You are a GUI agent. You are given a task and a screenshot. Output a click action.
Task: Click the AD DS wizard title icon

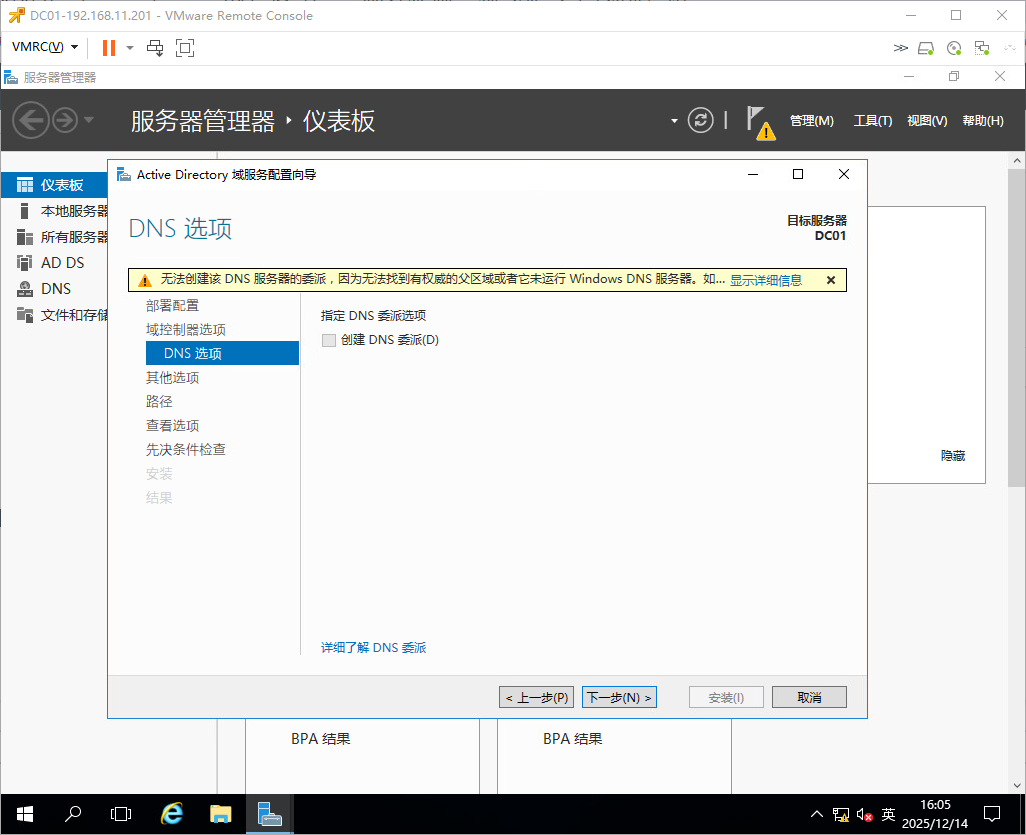coord(123,175)
